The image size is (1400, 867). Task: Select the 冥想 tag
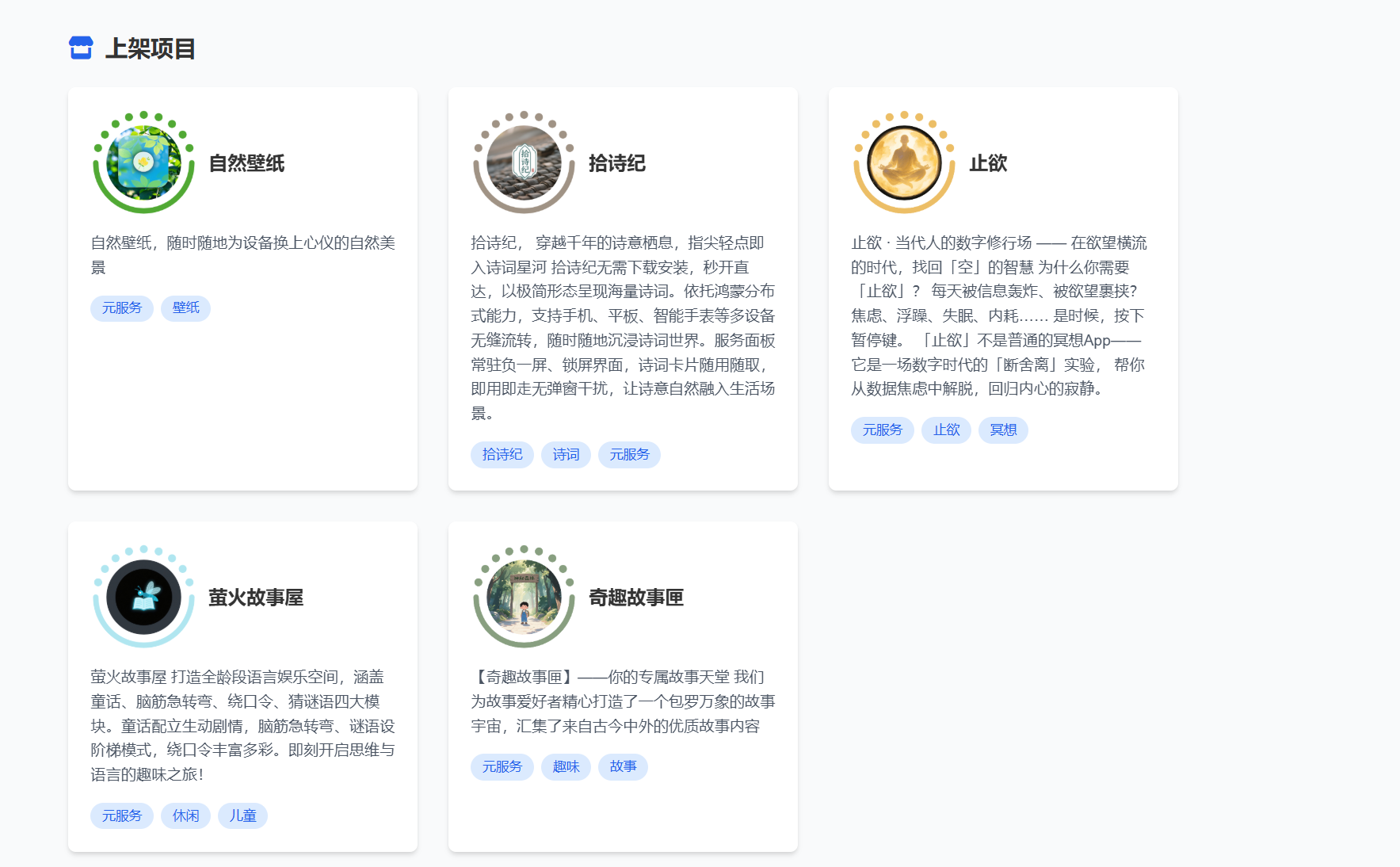point(1002,430)
